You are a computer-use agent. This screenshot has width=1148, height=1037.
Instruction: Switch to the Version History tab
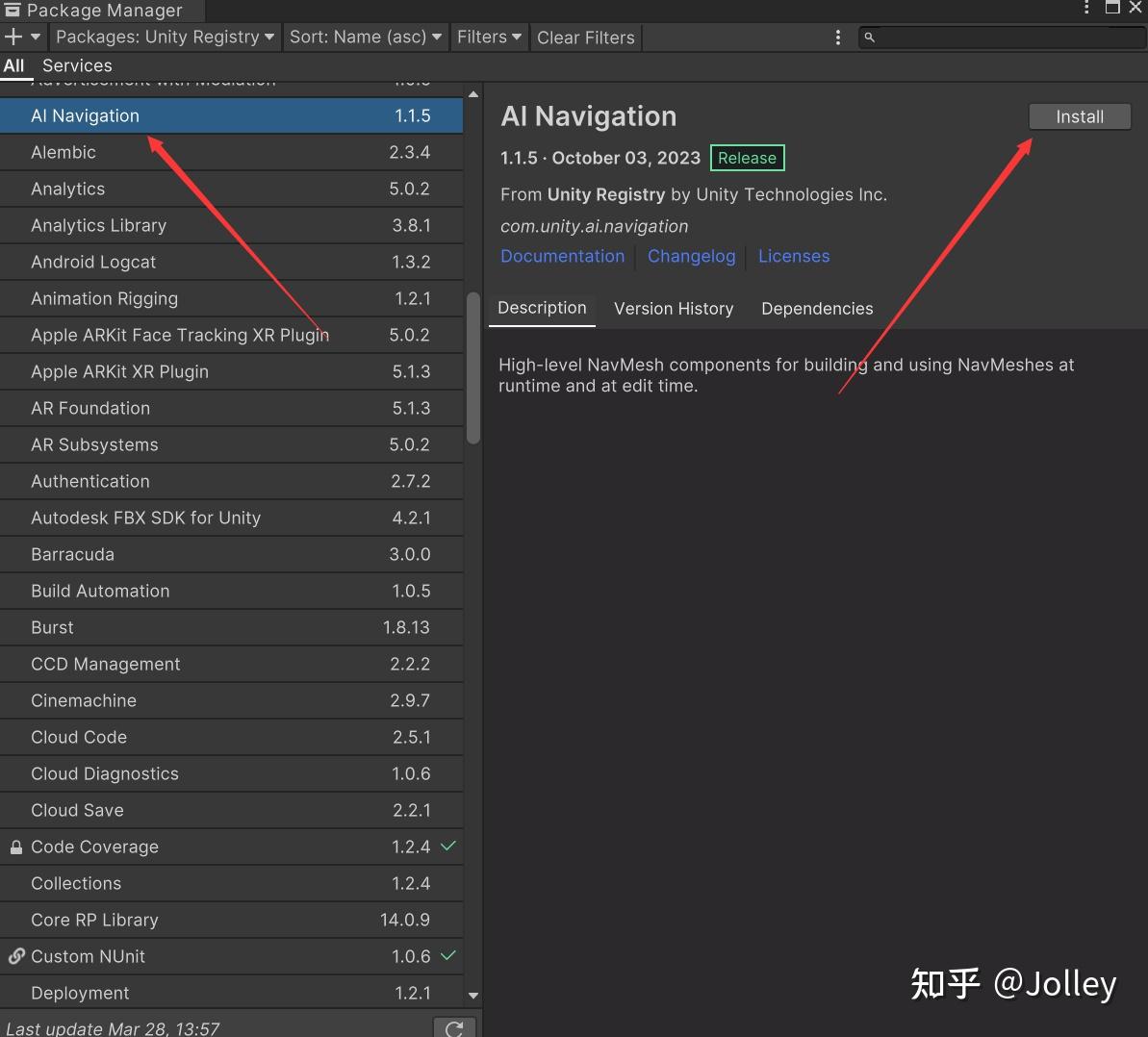tap(674, 309)
